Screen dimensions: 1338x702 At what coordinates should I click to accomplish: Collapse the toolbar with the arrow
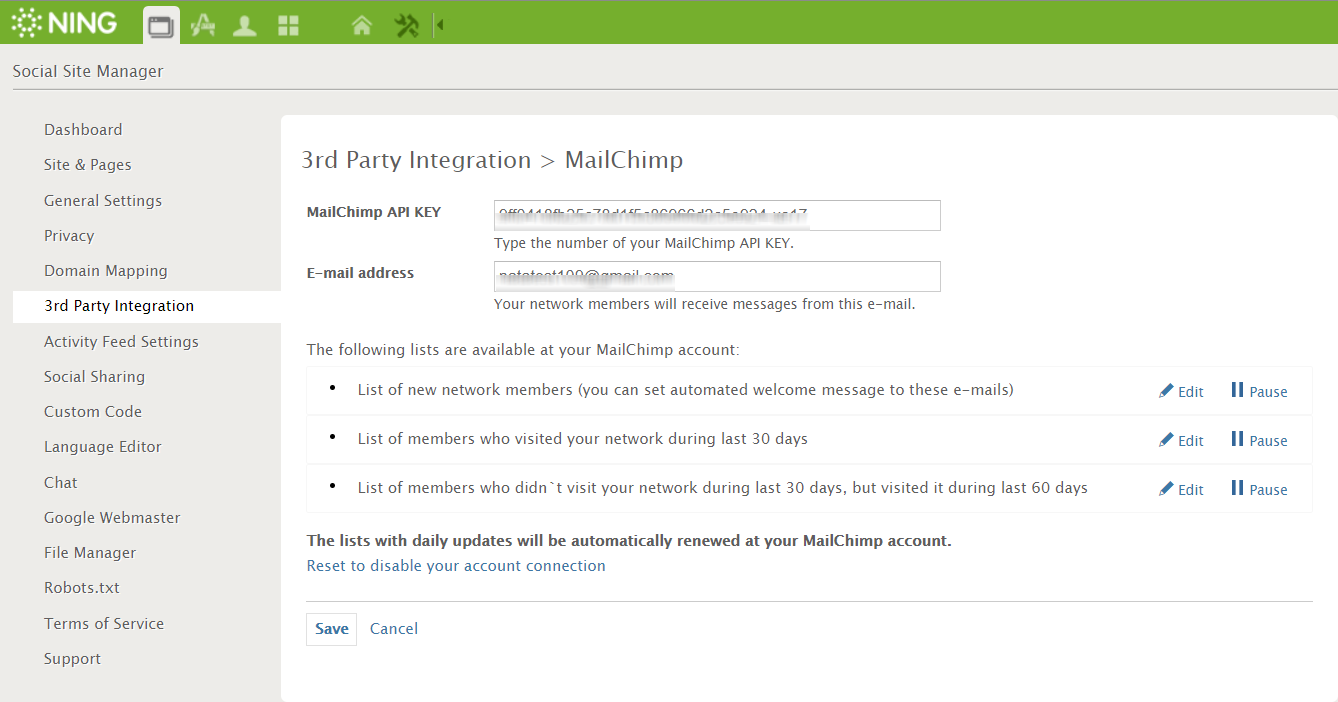[x=438, y=26]
